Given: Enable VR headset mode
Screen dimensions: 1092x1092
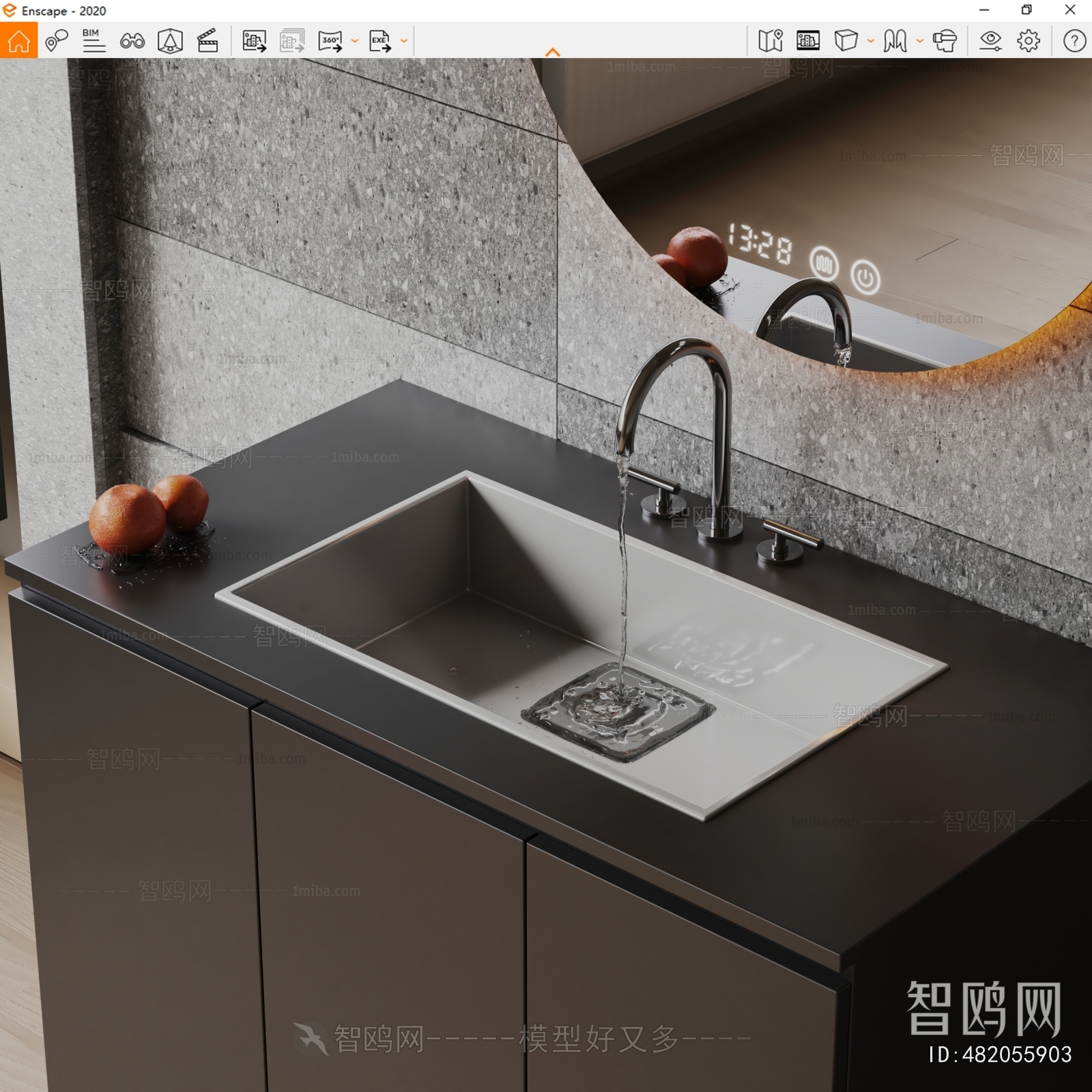Looking at the screenshot, I should tap(945, 41).
